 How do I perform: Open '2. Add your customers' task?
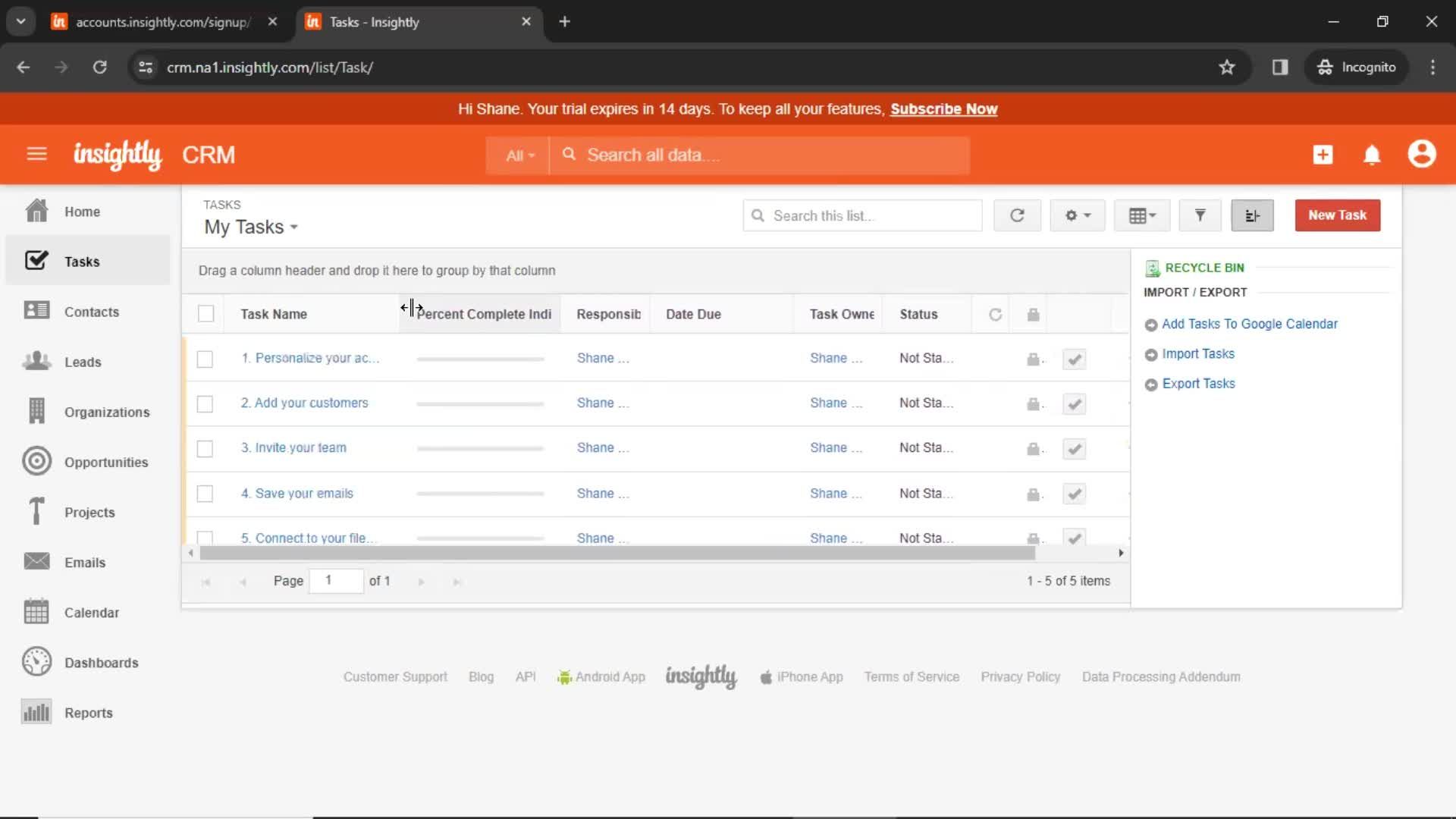point(304,403)
